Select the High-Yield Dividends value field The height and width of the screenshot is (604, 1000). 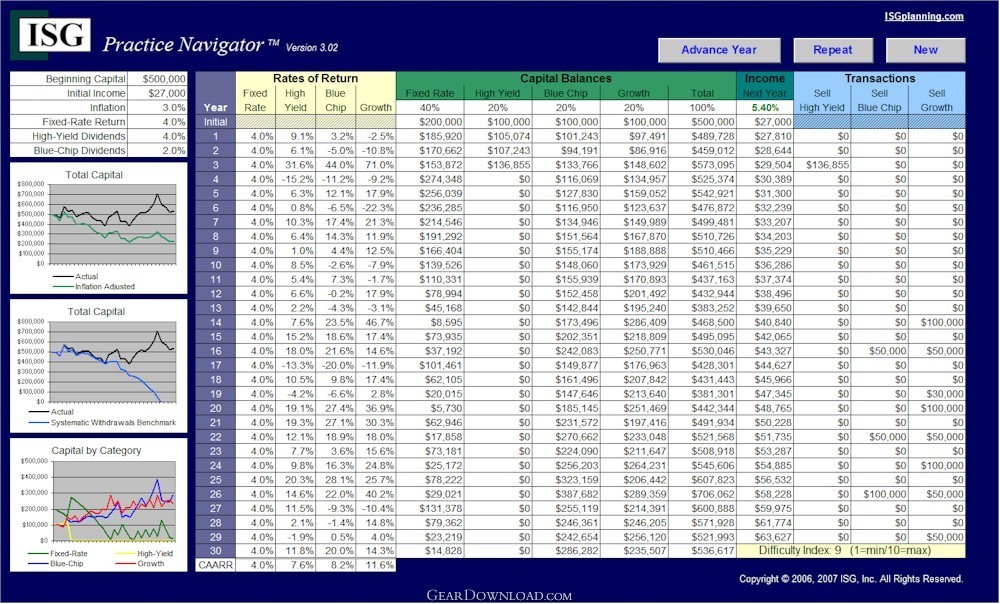(x=158, y=136)
